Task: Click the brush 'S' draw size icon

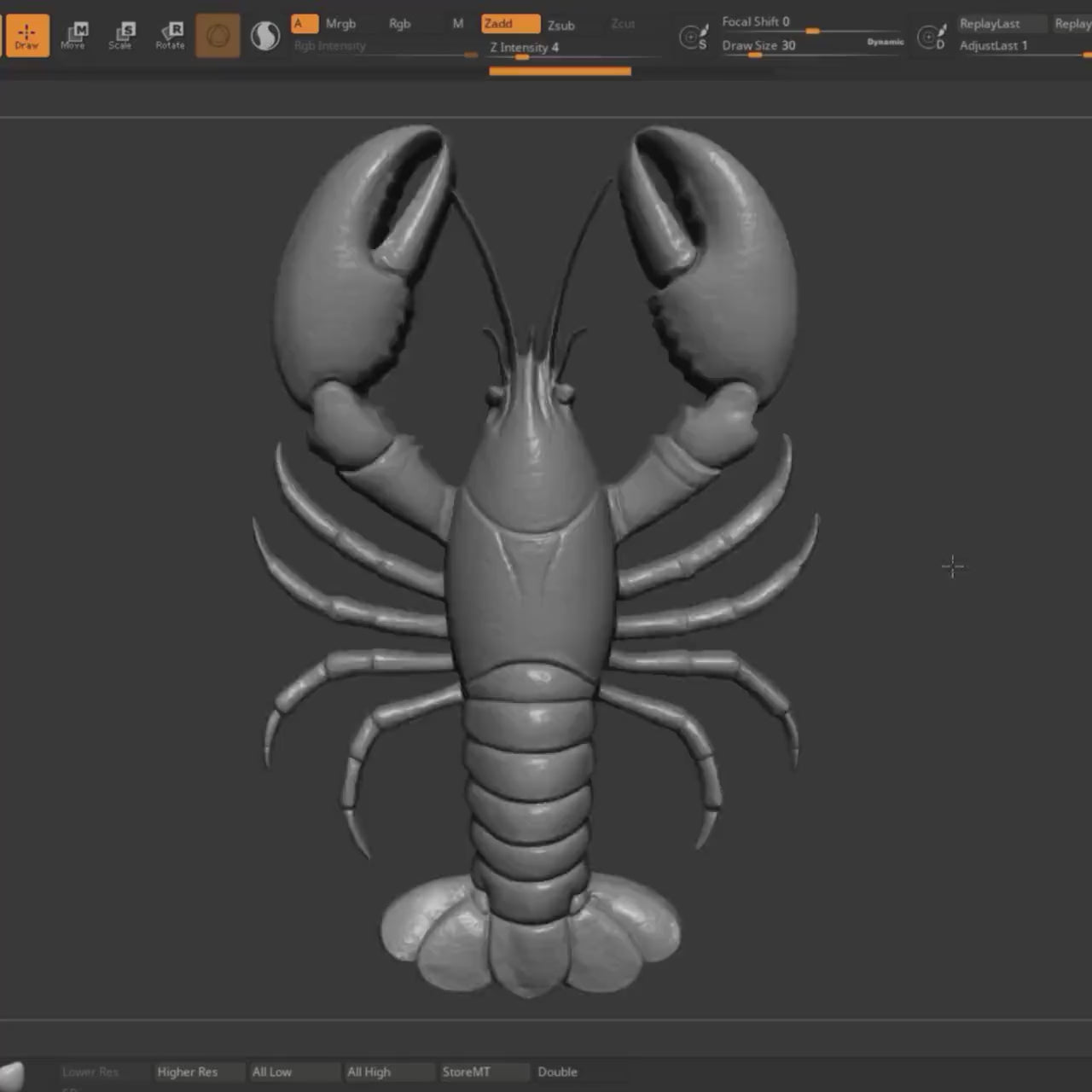Action: click(x=693, y=36)
